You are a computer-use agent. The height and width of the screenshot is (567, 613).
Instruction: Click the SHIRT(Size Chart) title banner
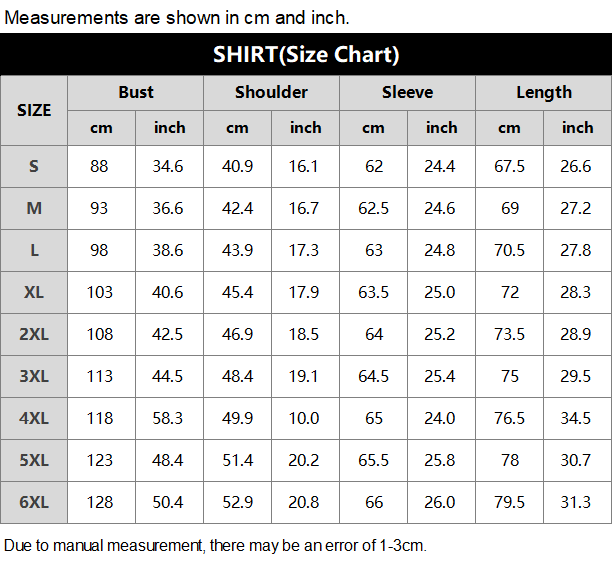pos(306,54)
